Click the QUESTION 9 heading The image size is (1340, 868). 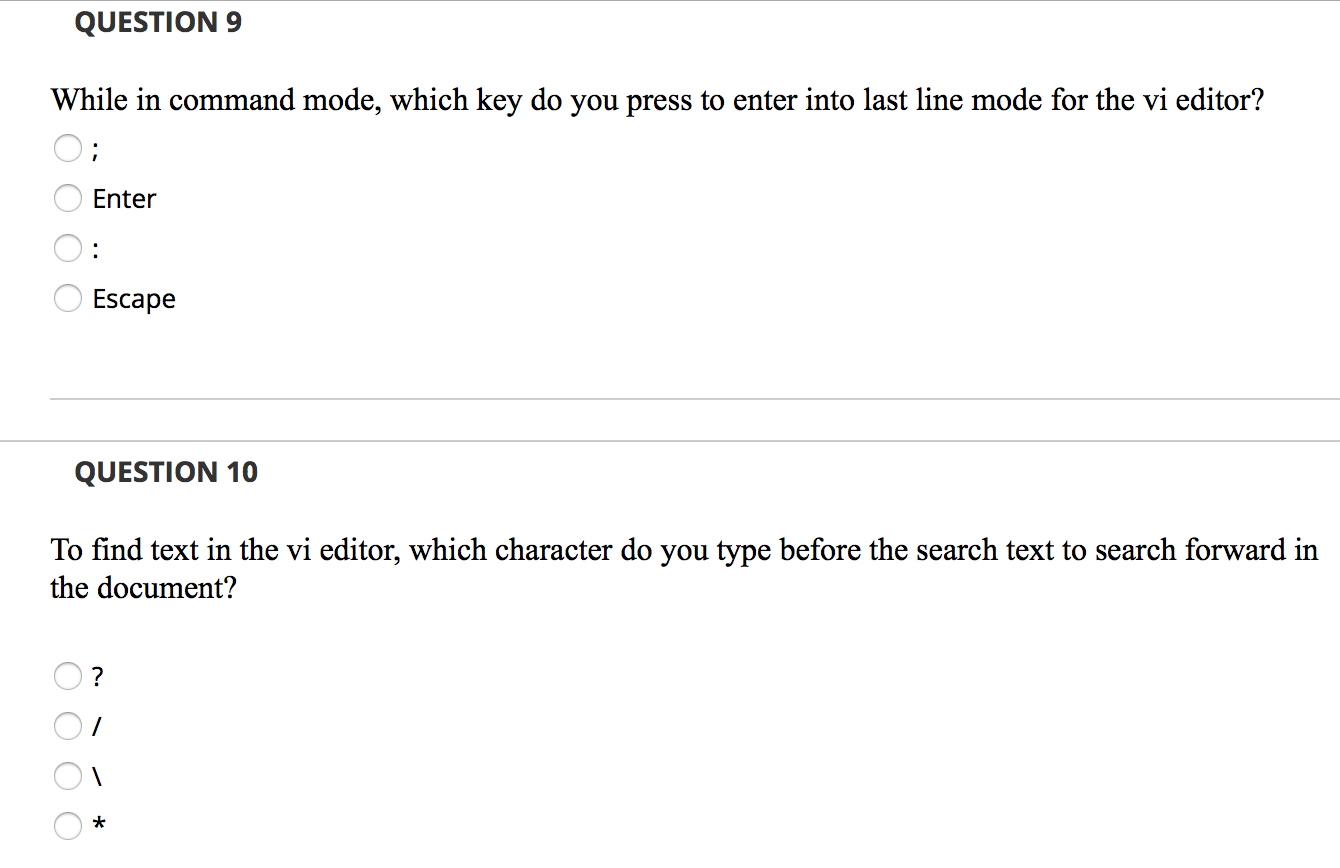158,22
